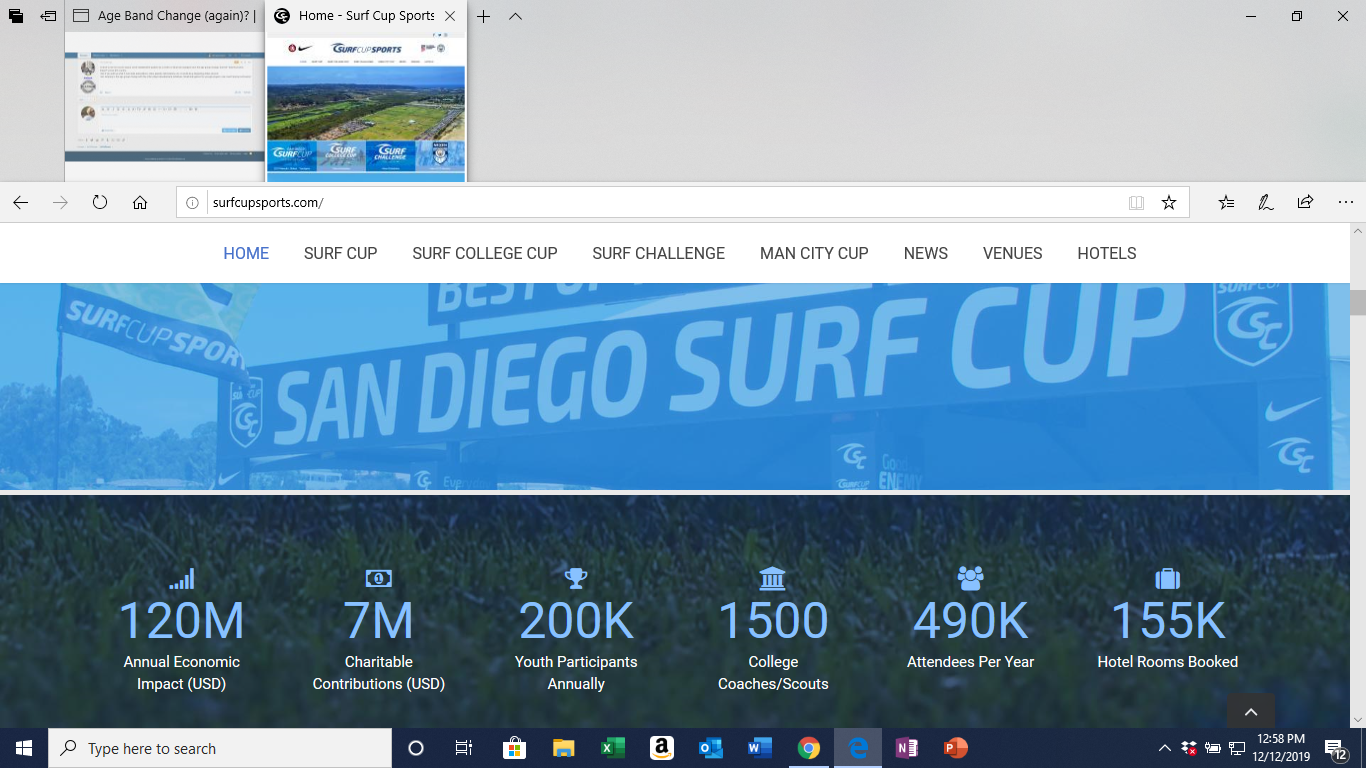
Task: Open the Reading view book icon
Action: (x=1136, y=202)
